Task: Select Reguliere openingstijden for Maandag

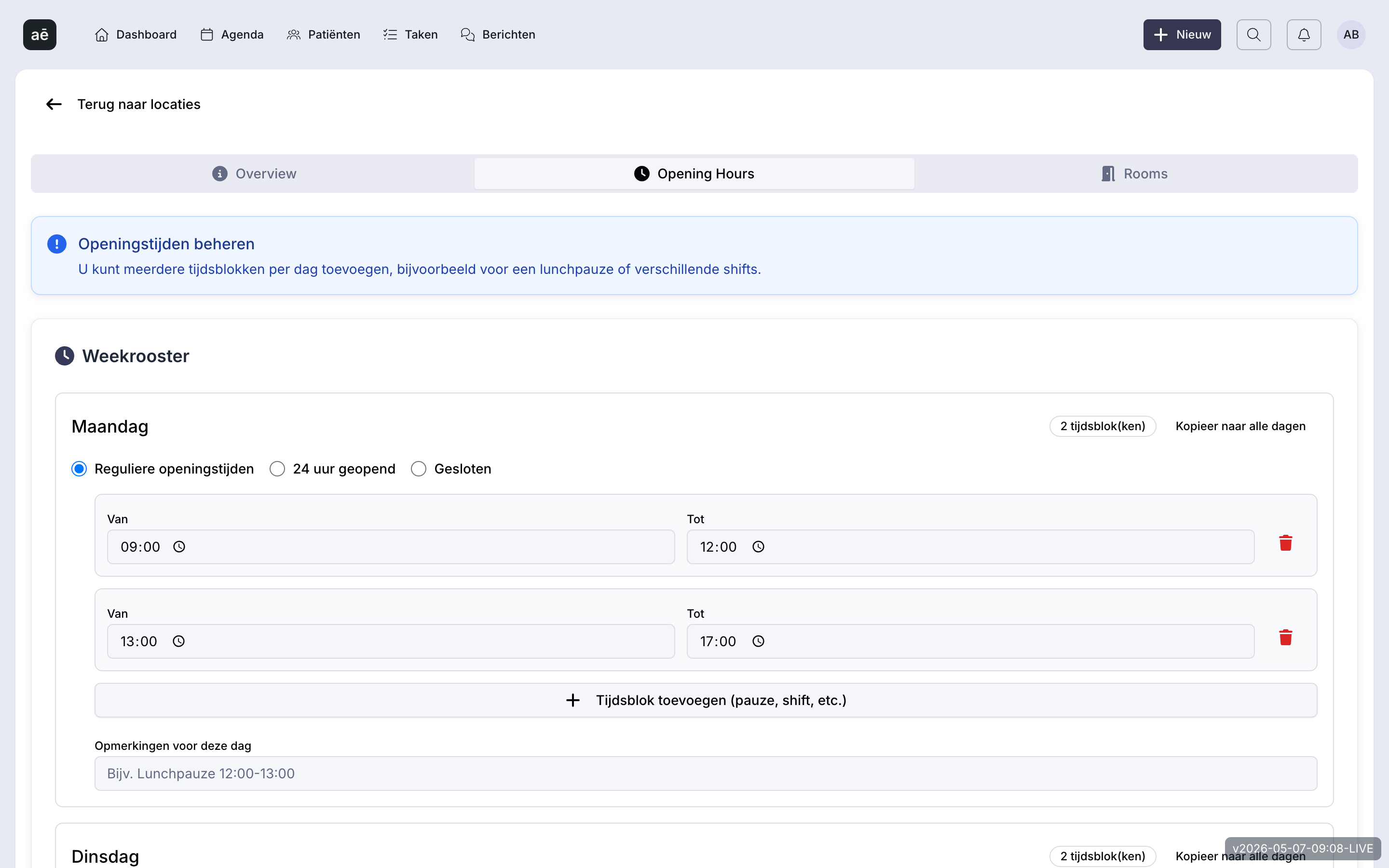Action: tap(79, 469)
